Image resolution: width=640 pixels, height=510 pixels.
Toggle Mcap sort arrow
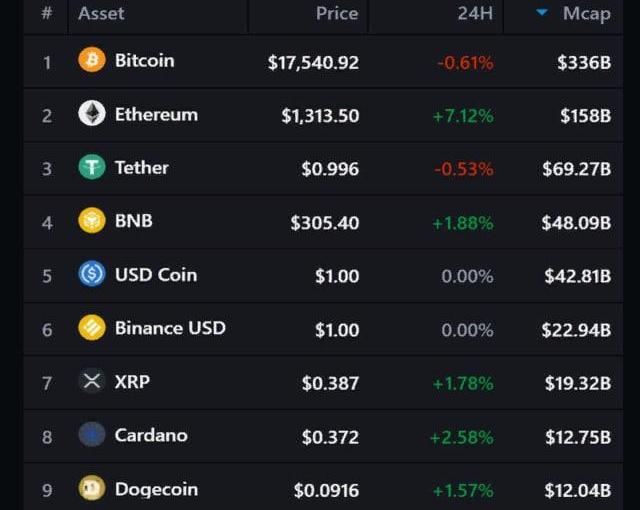pos(542,13)
